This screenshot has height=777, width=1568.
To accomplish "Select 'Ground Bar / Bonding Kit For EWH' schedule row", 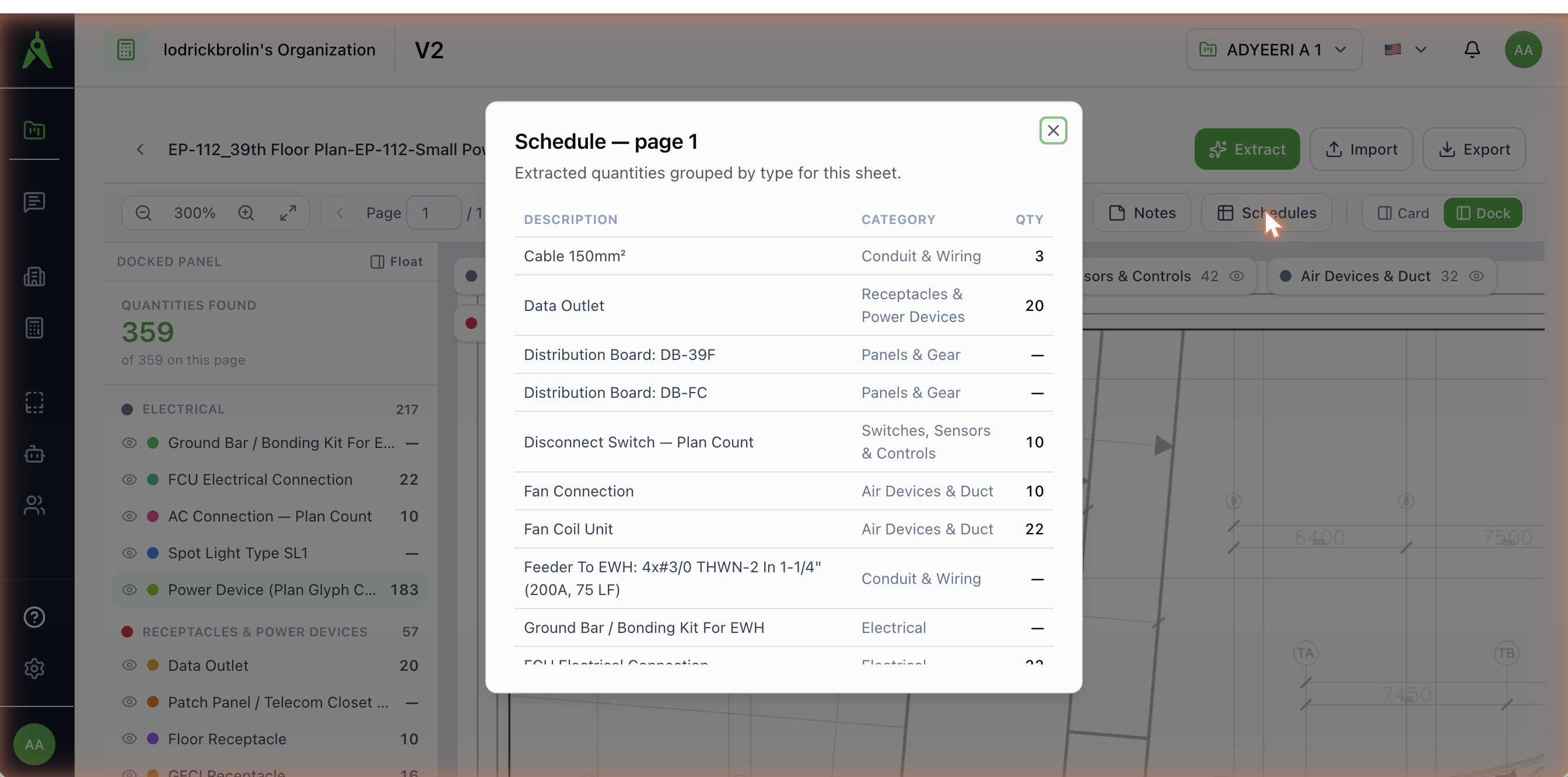I will coord(783,626).
